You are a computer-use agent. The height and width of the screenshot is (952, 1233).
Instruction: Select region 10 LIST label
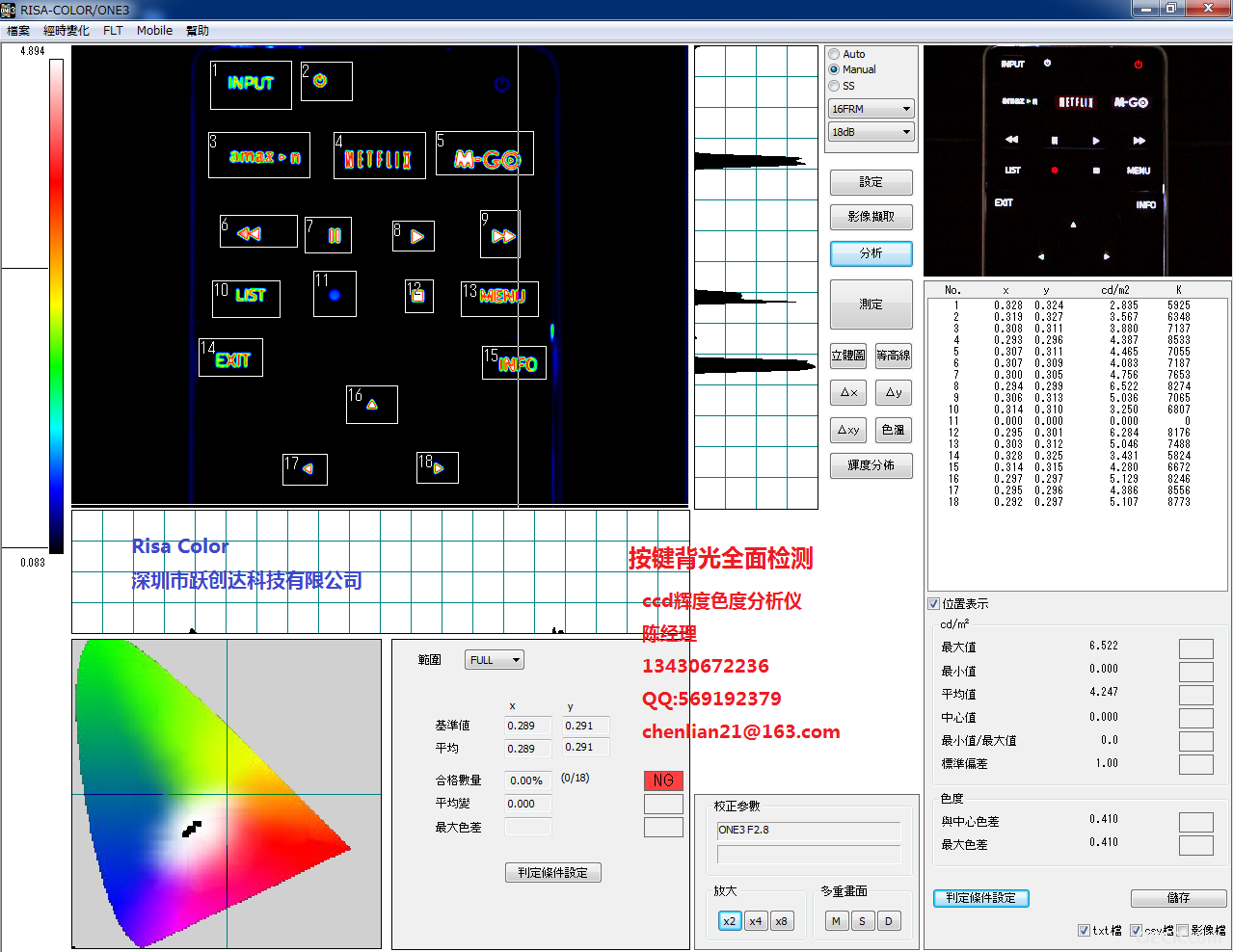(x=246, y=299)
